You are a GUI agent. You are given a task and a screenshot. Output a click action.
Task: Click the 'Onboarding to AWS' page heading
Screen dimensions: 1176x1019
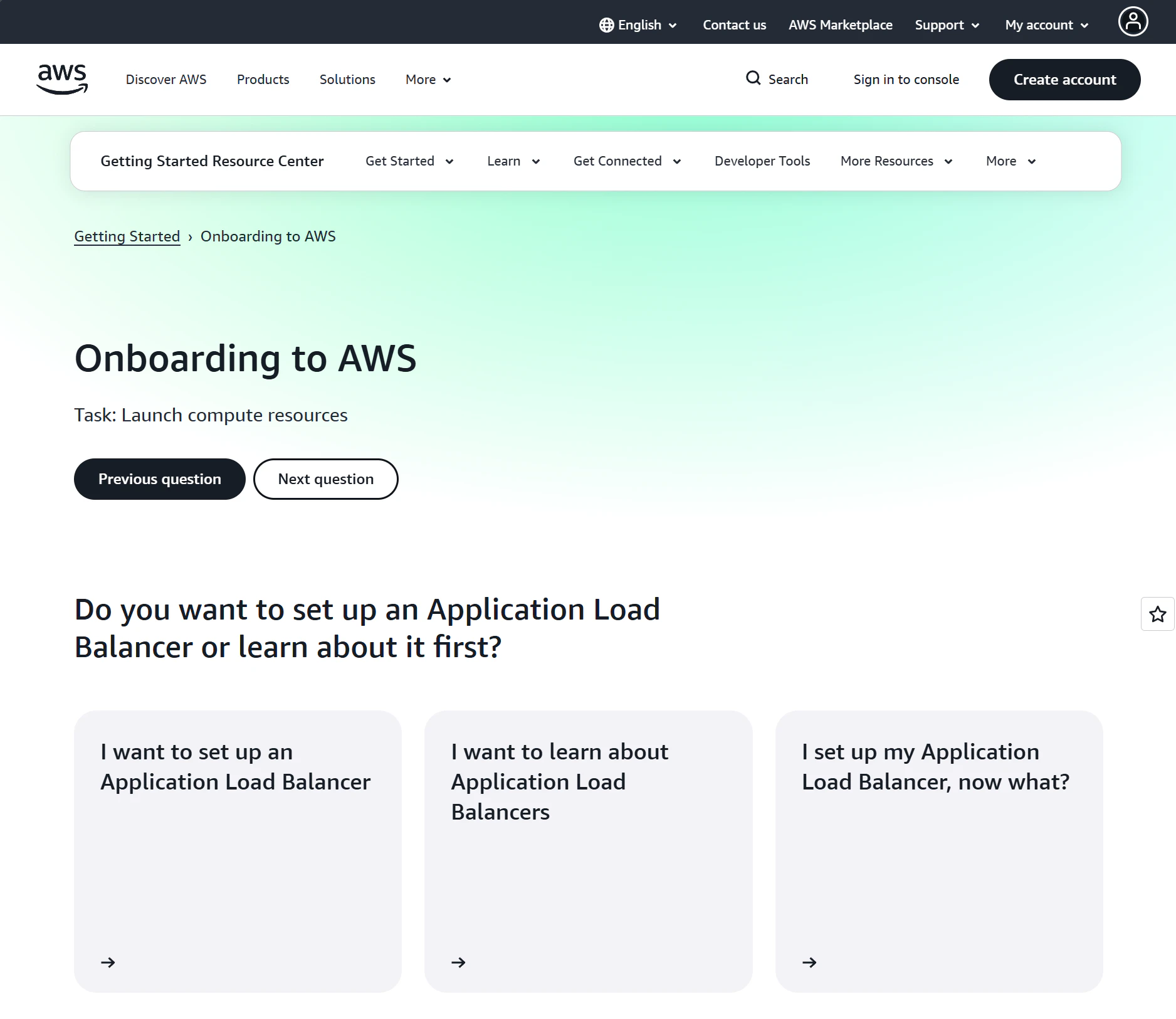pyautogui.click(x=245, y=358)
